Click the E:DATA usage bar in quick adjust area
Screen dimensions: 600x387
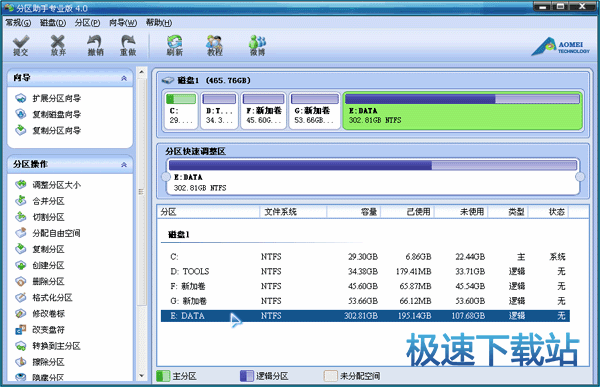pyautogui.click(x=373, y=165)
